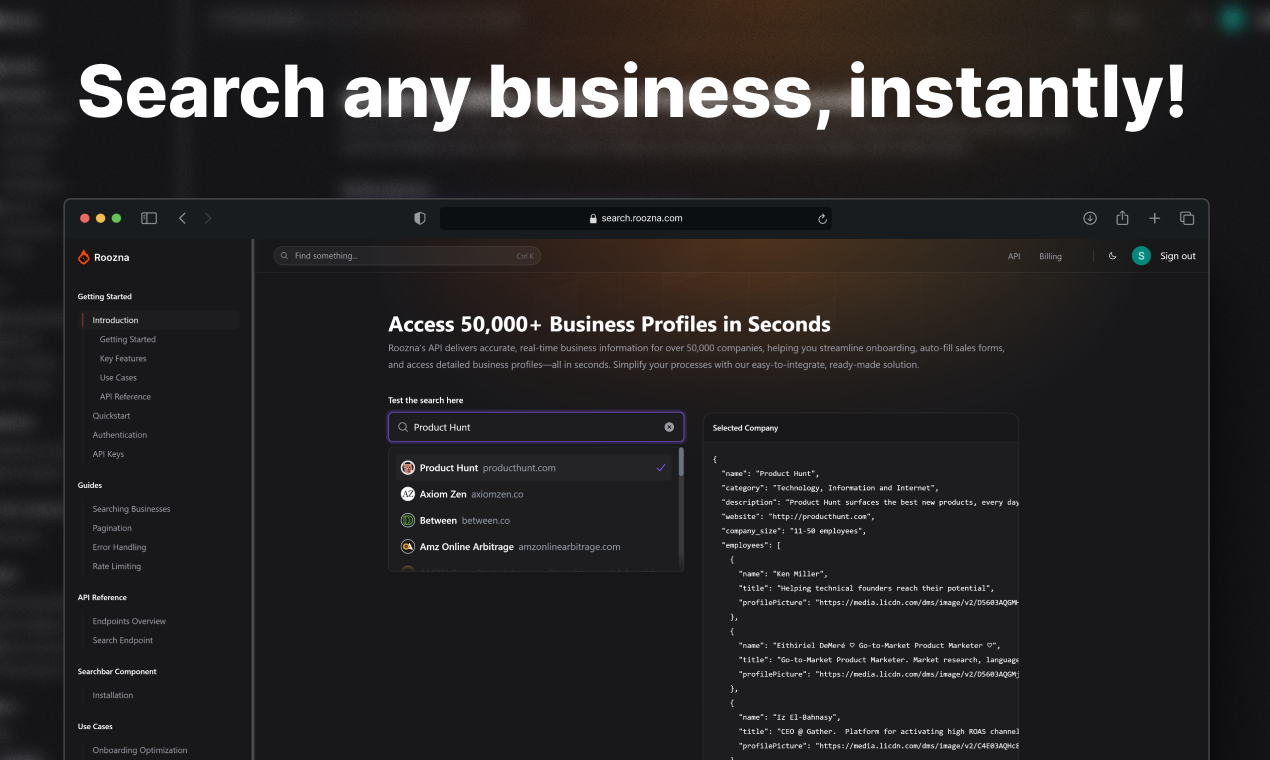Image resolution: width=1270 pixels, height=760 pixels.
Task: Open Rate Limiting guide
Action: [117, 566]
